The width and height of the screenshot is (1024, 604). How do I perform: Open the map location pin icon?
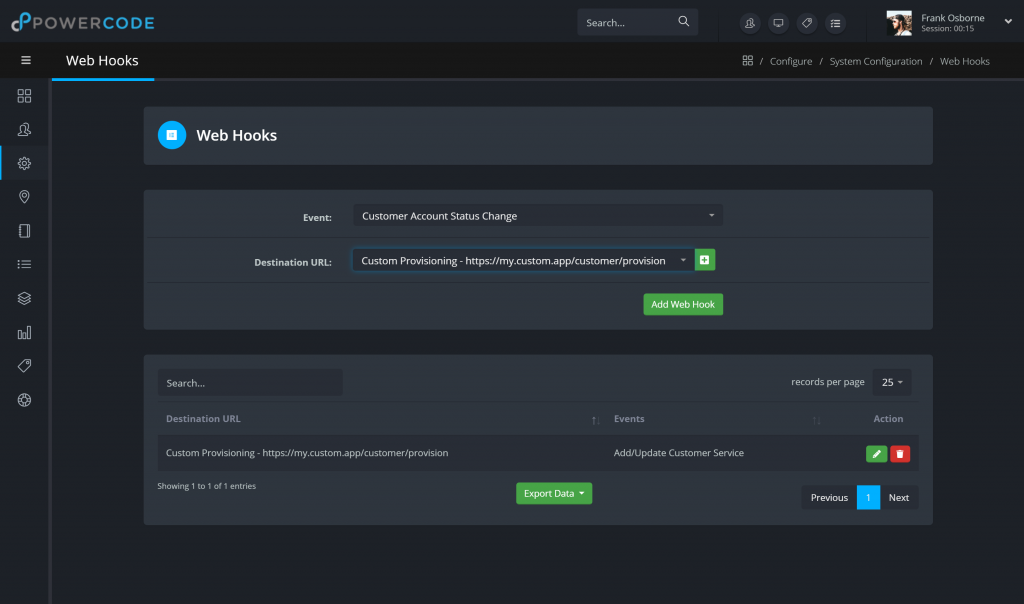coord(24,197)
